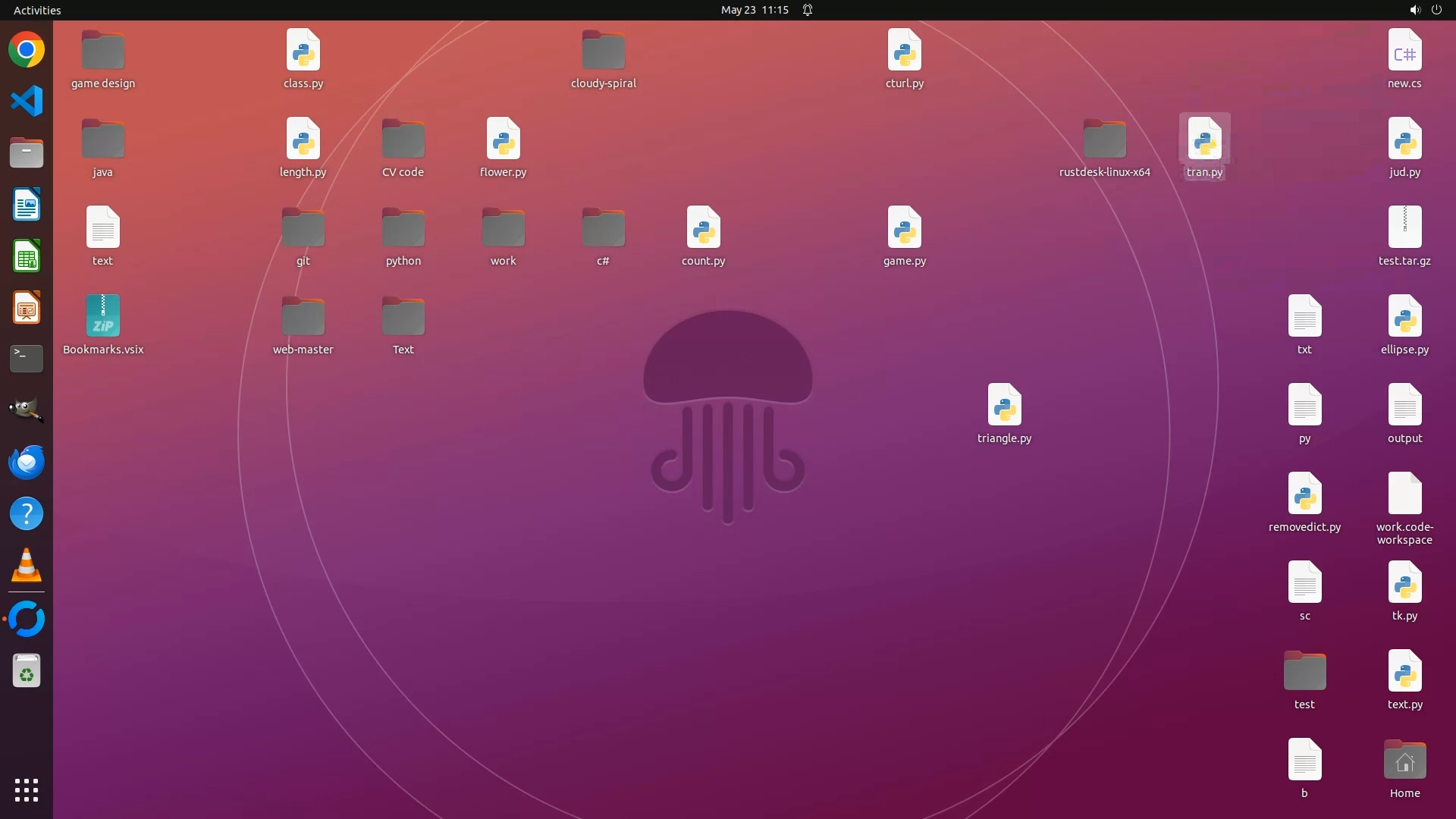This screenshot has width=1456, height=819.
Task: Open VLC media player dock icon
Action: pos(27,566)
